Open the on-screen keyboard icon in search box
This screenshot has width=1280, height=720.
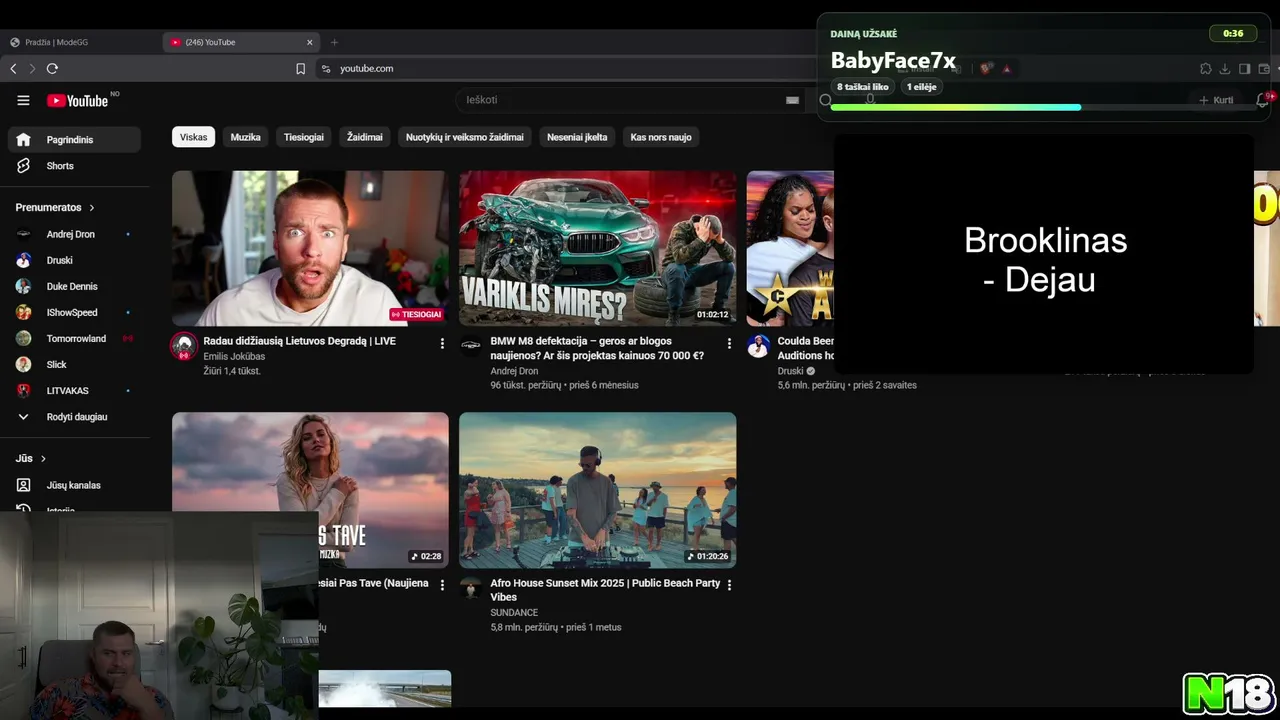tap(792, 100)
